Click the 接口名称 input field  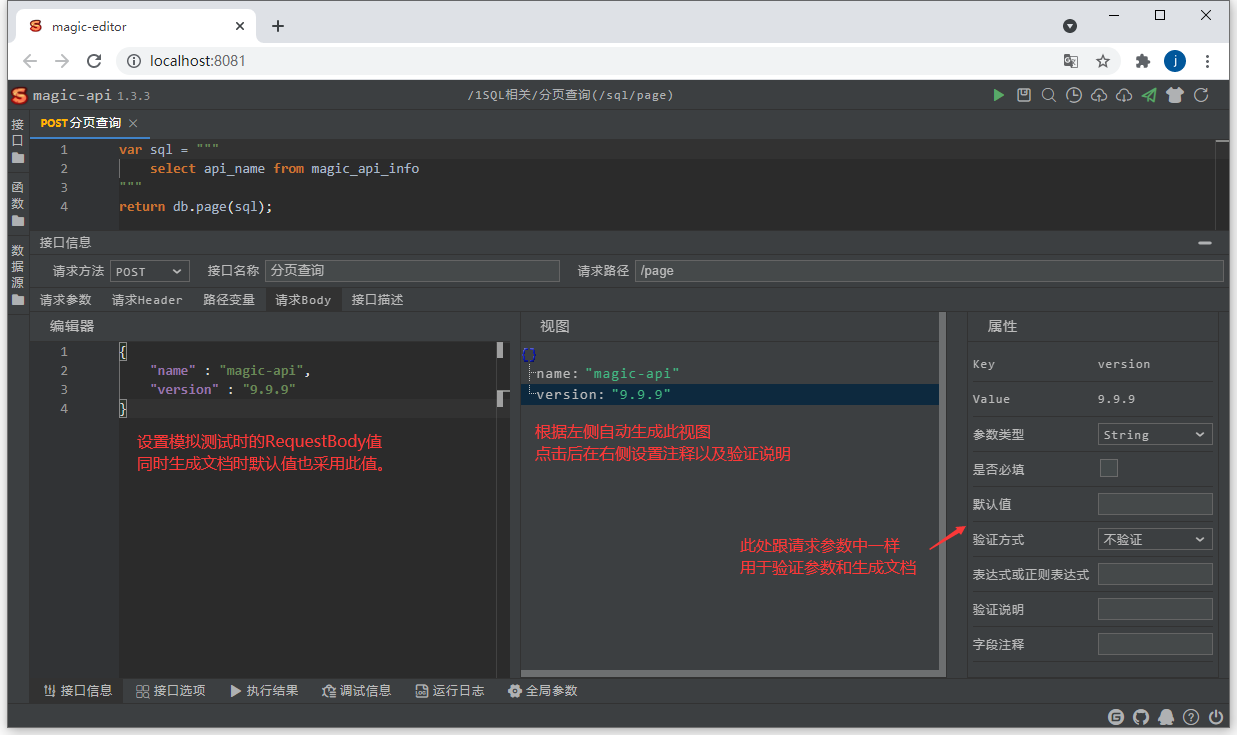pos(413,271)
